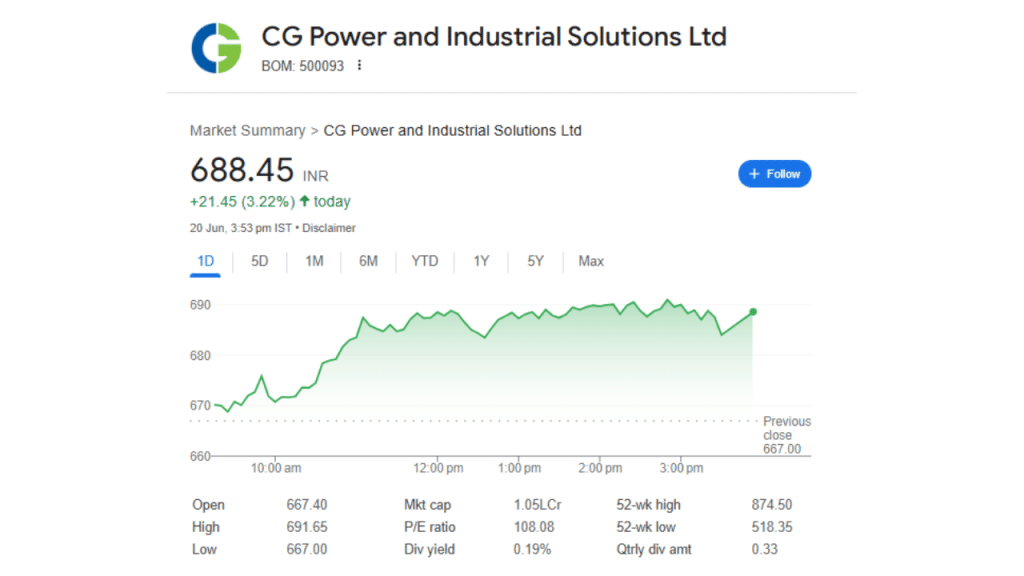Screen dimensions: 1024x576
Task: Show the Max chart range
Action: 591,261
